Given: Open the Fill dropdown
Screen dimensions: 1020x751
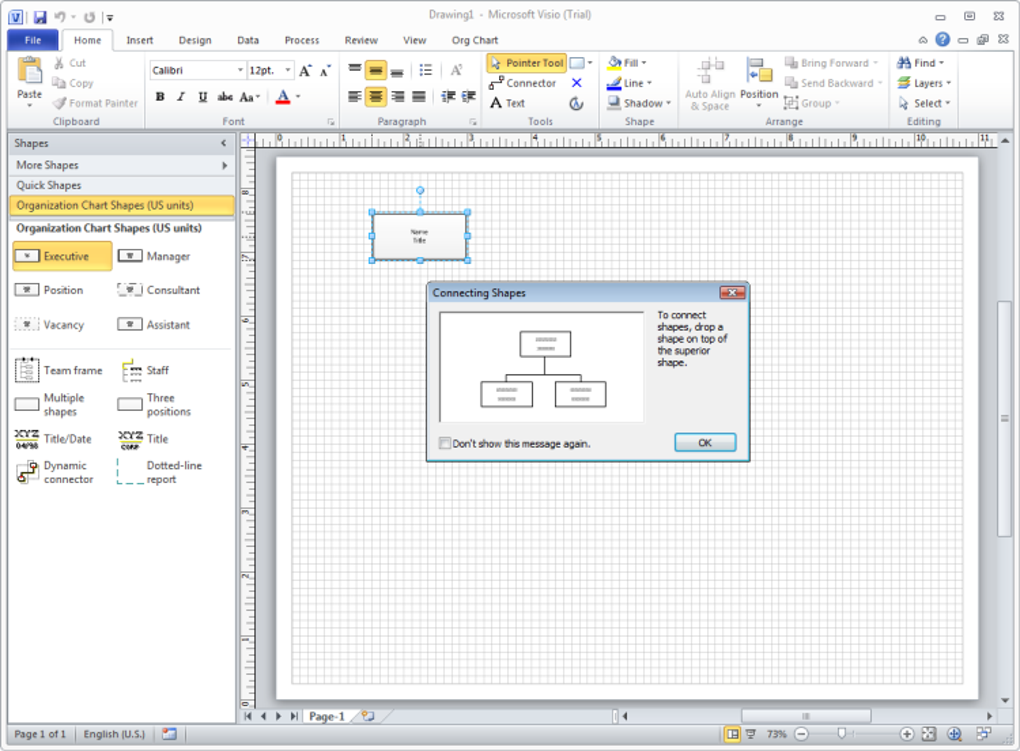Looking at the screenshot, I should point(628,62).
